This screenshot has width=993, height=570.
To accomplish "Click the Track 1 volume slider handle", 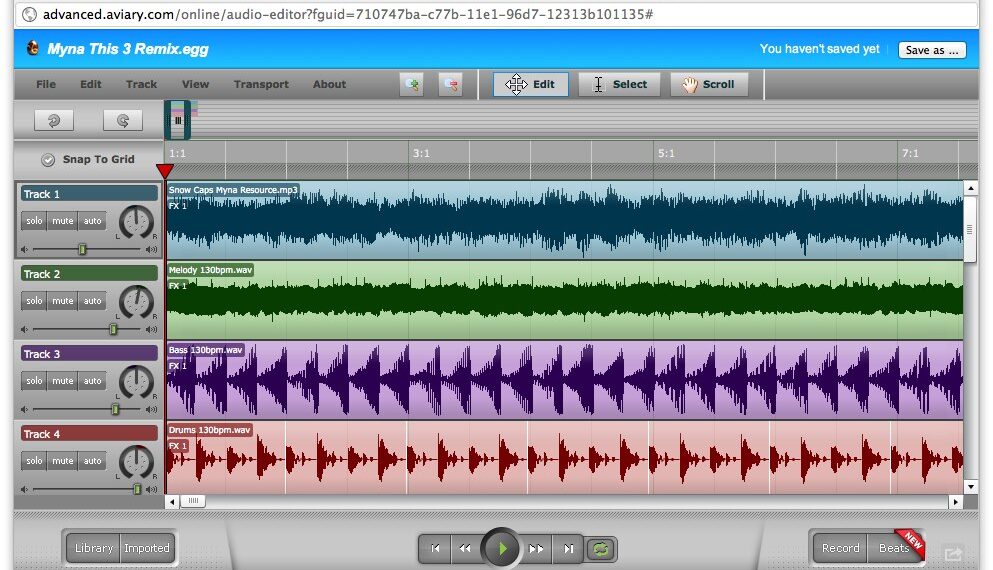I will click(82, 249).
